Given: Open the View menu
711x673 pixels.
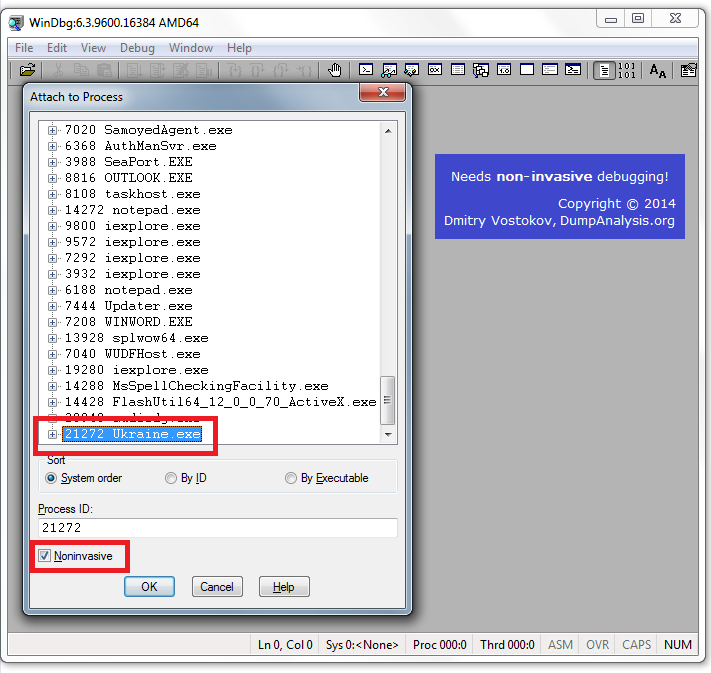Looking at the screenshot, I should click(93, 48).
